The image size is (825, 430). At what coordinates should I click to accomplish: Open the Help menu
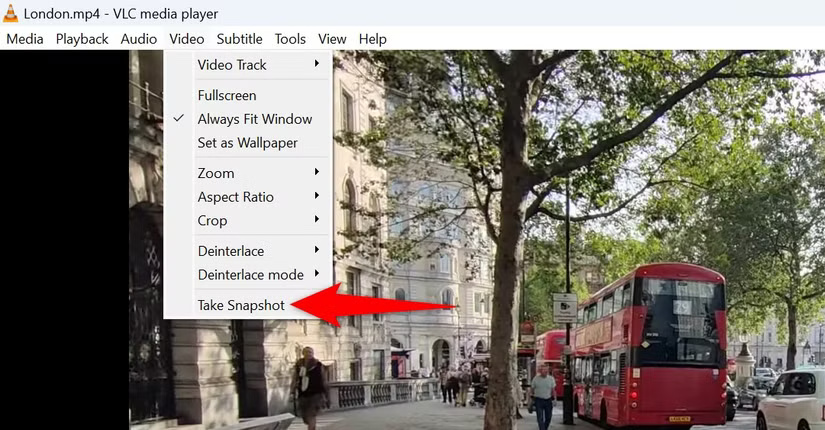coord(373,39)
